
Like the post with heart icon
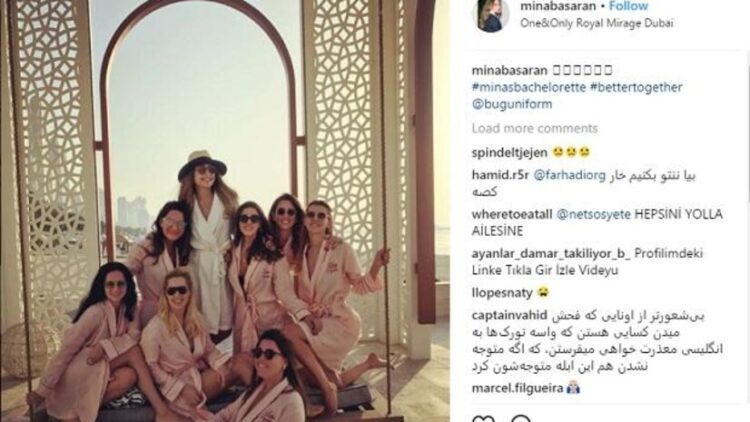pos(484,419)
